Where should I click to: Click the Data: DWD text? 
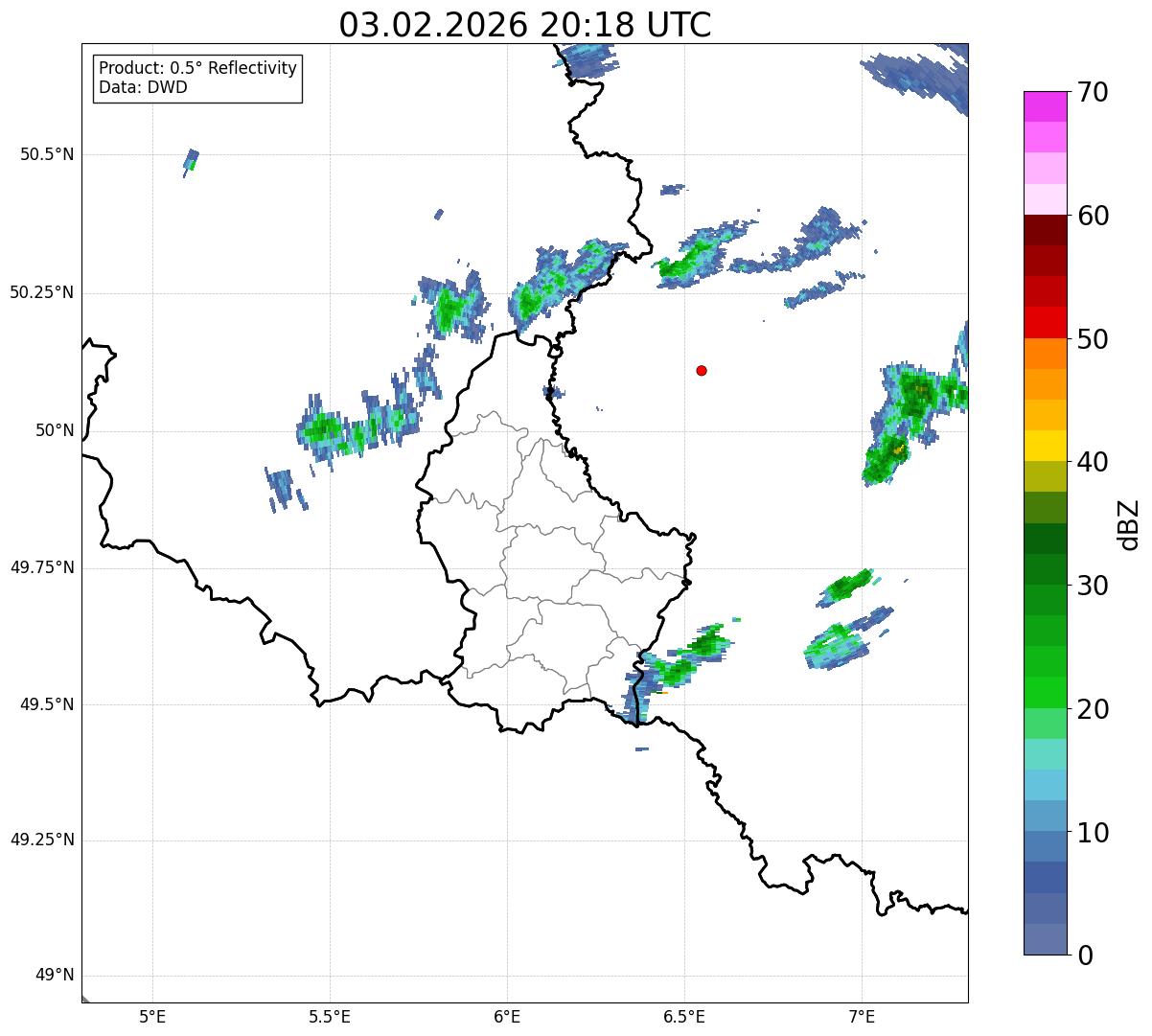(143, 87)
